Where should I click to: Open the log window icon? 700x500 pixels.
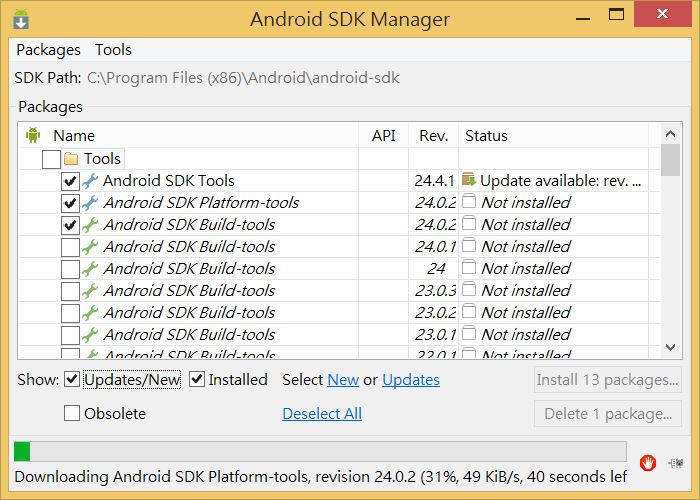click(x=678, y=462)
